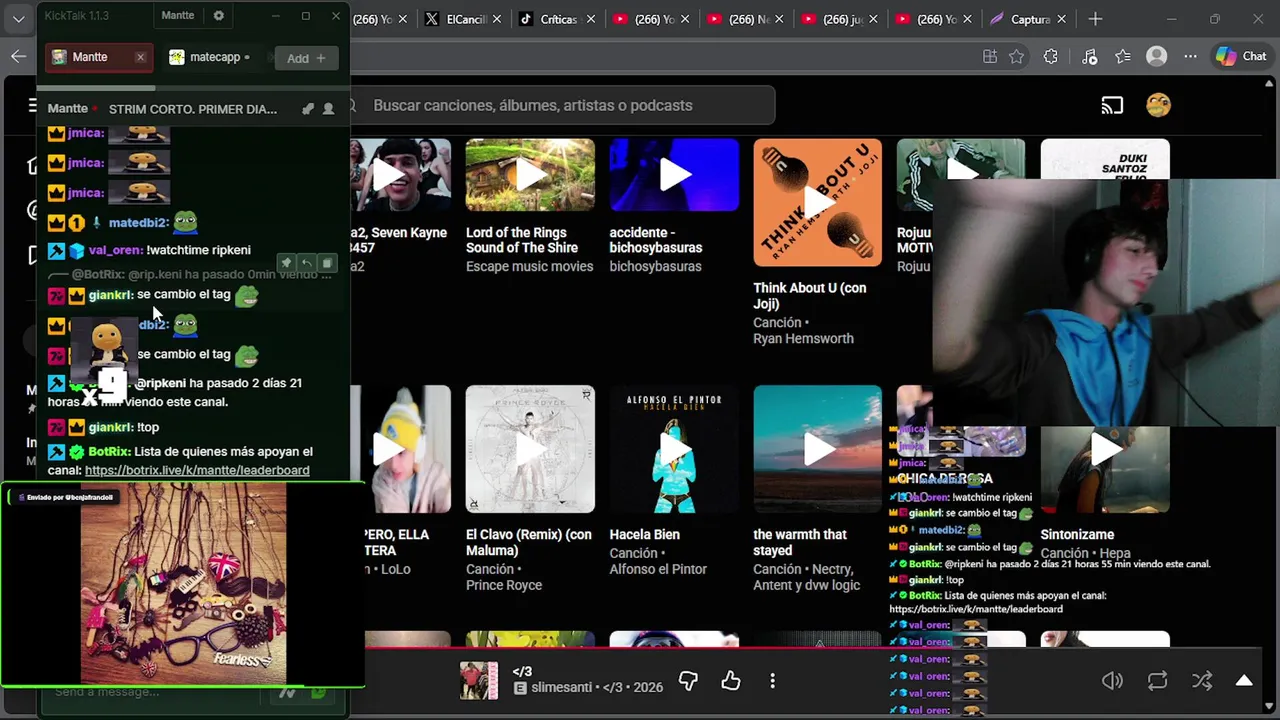Copy the hovered val_oren message
This screenshot has height=720, width=1280.
click(x=326, y=263)
